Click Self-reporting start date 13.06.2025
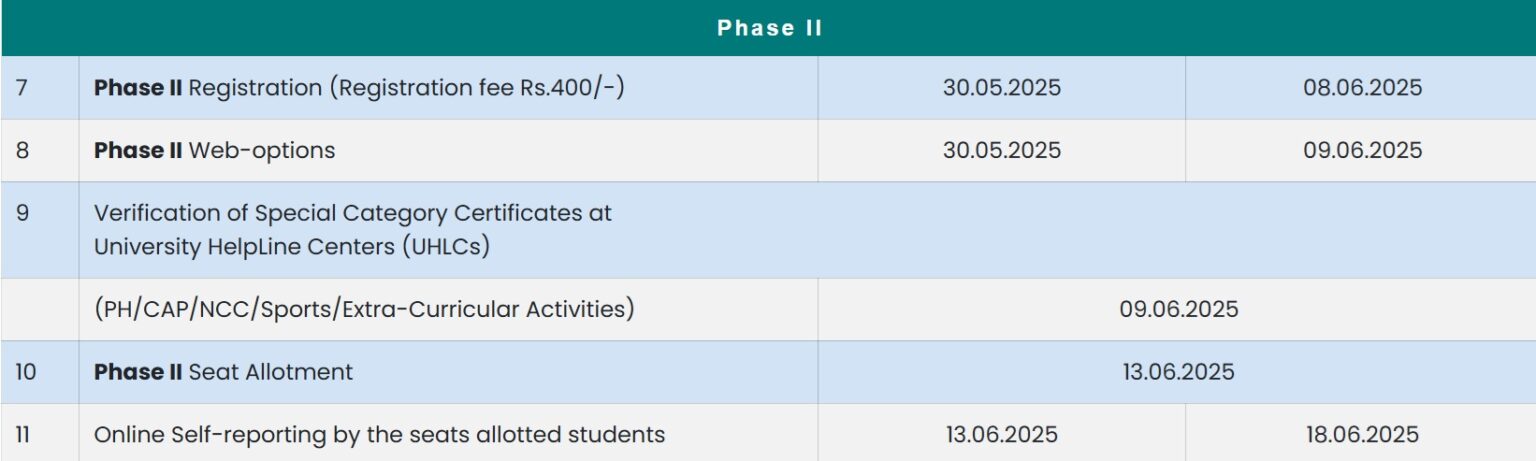This screenshot has width=1536, height=461. click(x=1001, y=435)
